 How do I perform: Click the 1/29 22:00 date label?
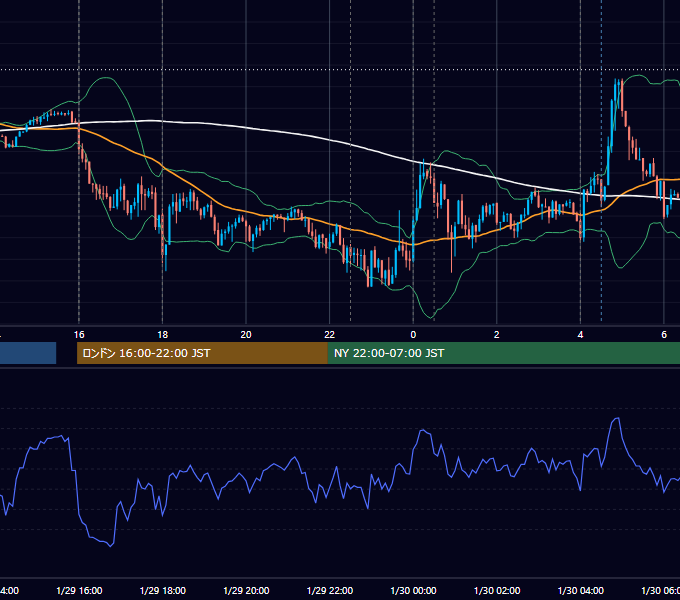click(x=330, y=590)
